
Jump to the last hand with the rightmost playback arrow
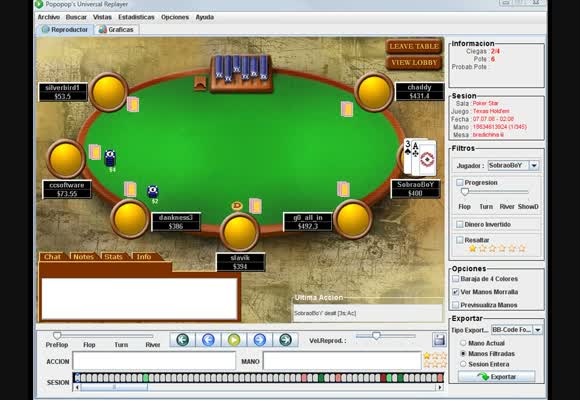285,339
